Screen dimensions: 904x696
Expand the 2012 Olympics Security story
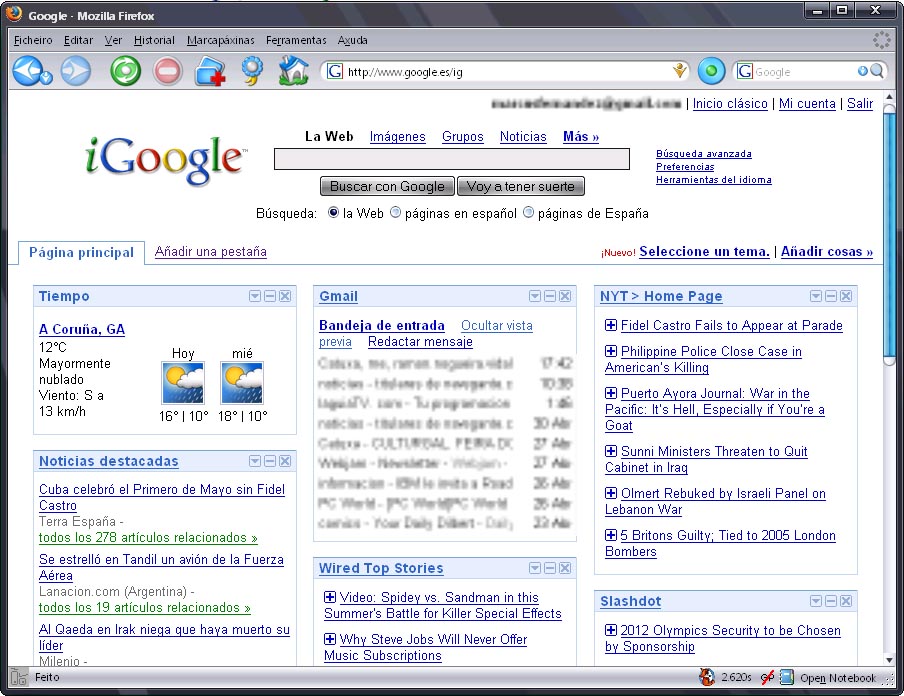tap(611, 630)
